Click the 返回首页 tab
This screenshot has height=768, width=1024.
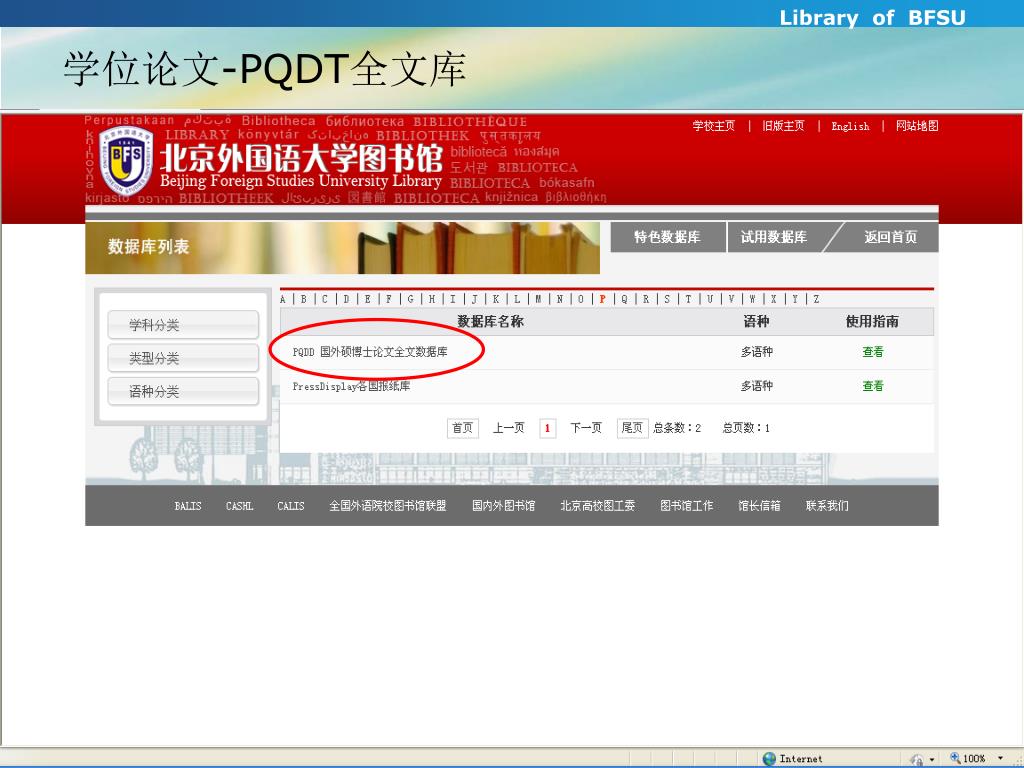tap(890, 237)
